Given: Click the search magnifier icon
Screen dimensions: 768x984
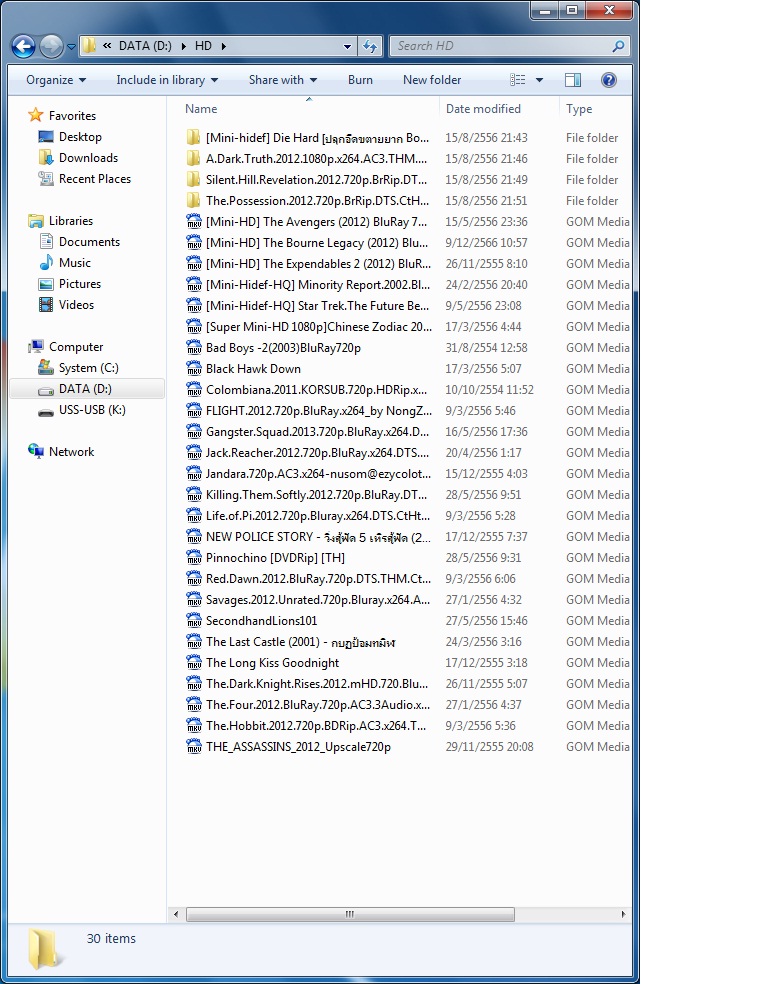Looking at the screenshot, I should pyautogui.click(x=618, y=46).
